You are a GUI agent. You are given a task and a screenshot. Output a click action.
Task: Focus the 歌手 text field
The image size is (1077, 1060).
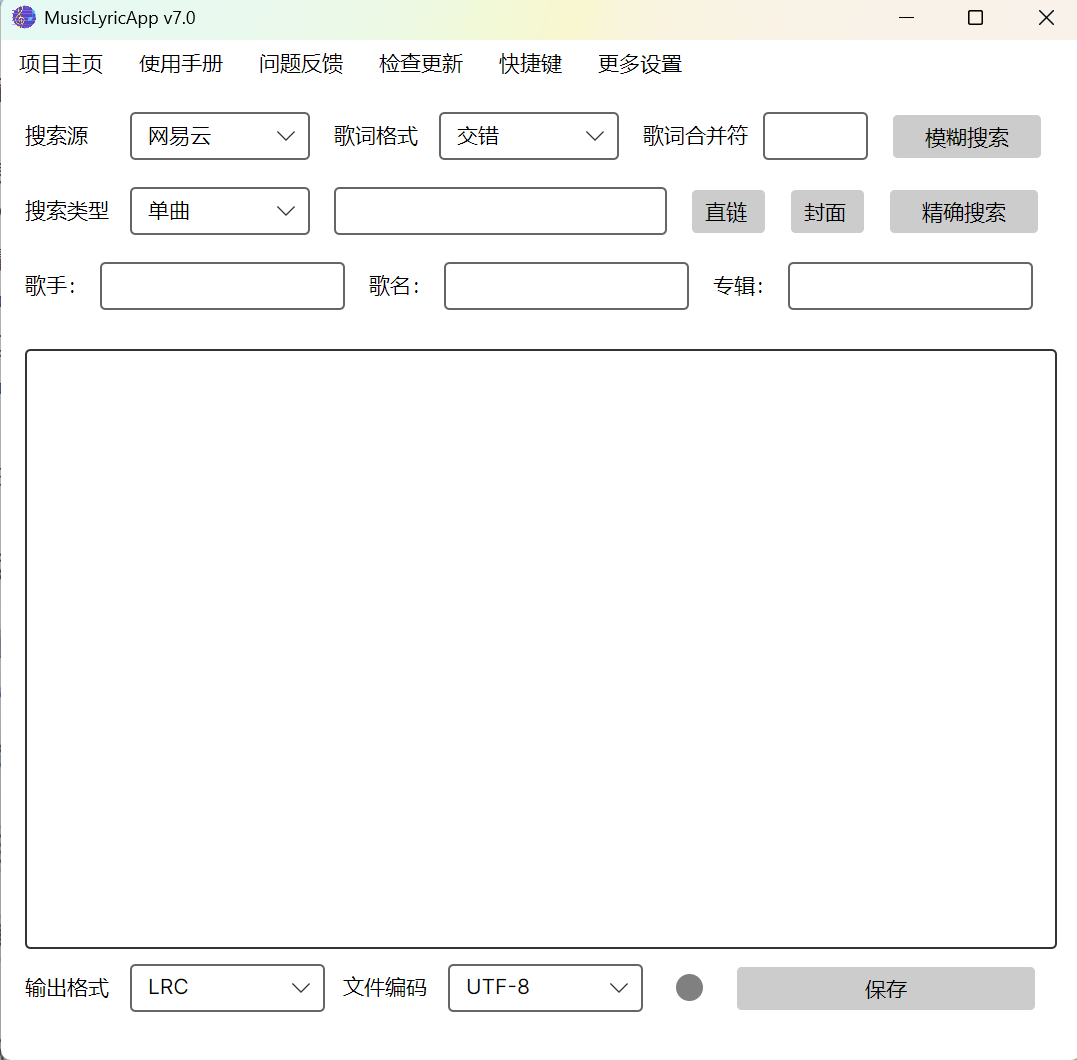pyautogui.click(x=222, y=286)
